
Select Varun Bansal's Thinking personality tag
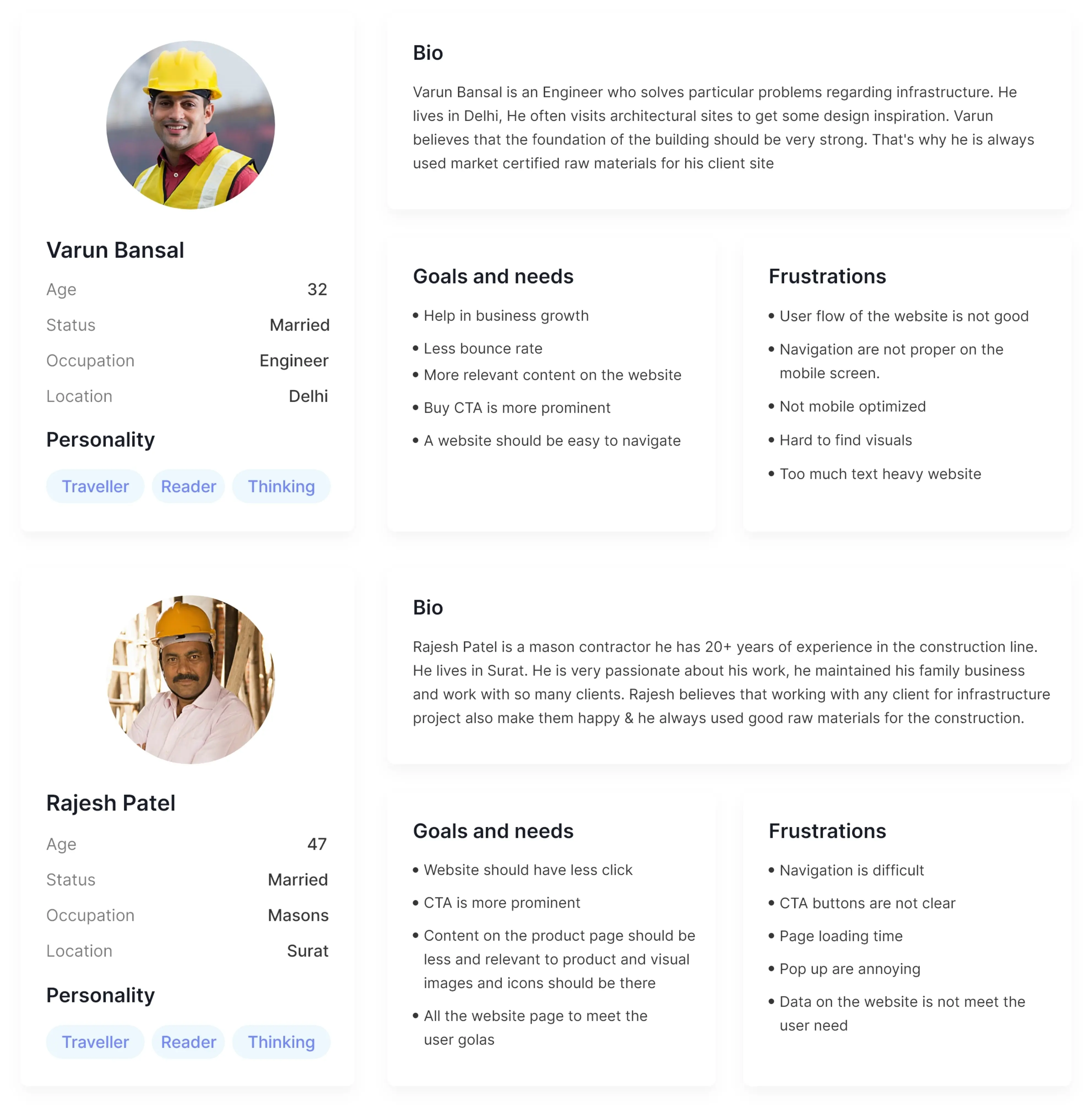[x=281, y=487]
